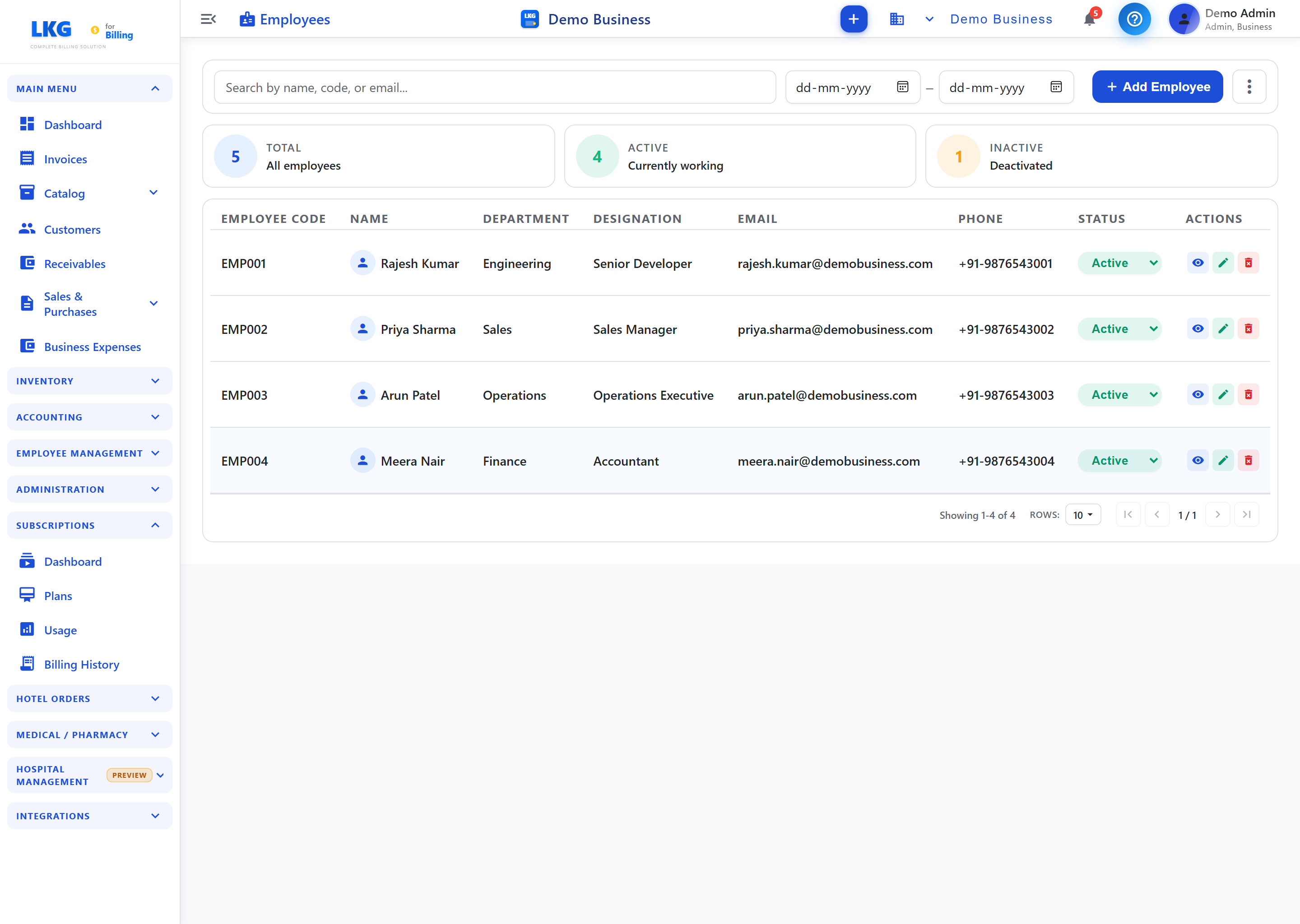
Task: Delete Rajesh Kumar with the trash icon
Action: click(1248, 263)
